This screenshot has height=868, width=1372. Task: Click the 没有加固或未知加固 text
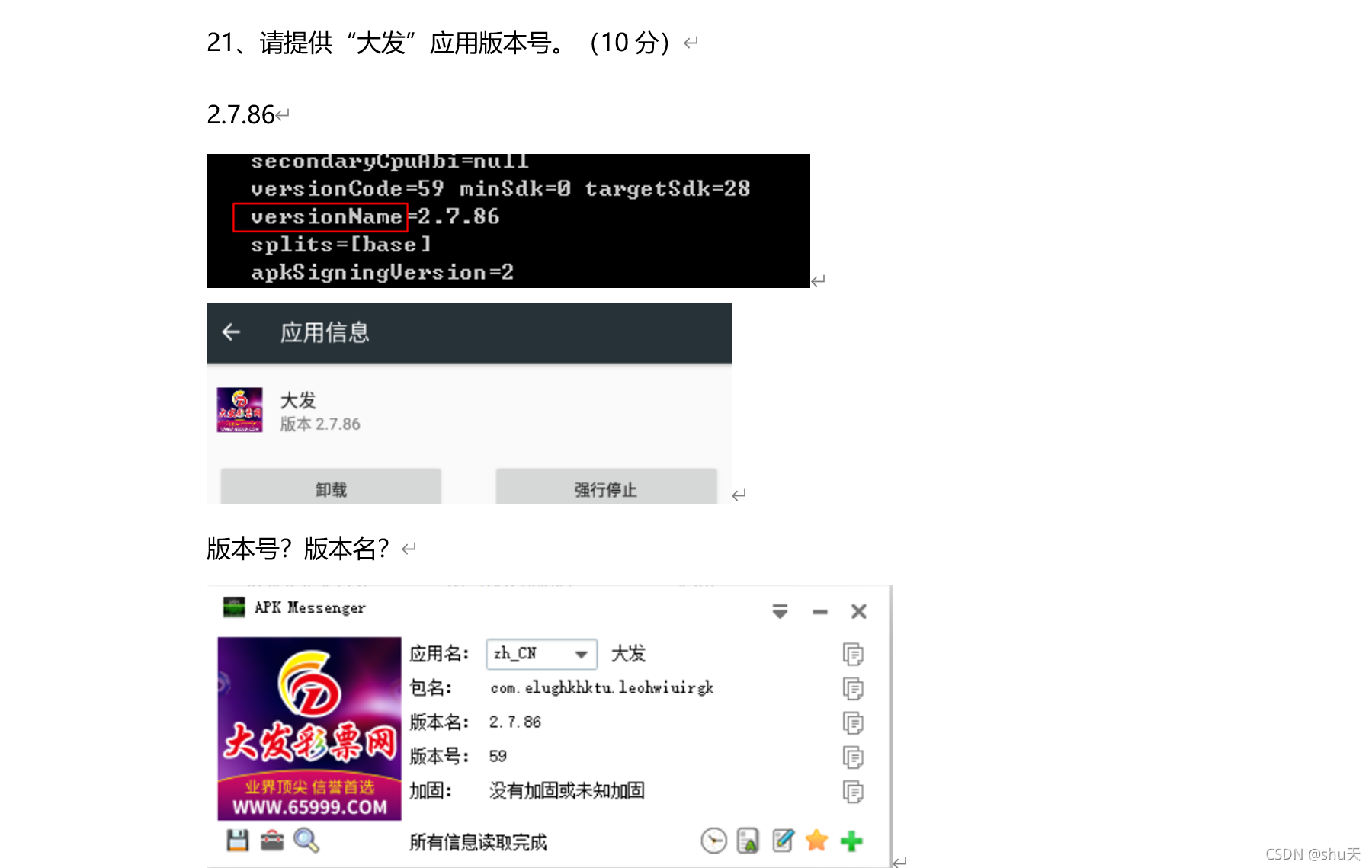pos(566,790)
